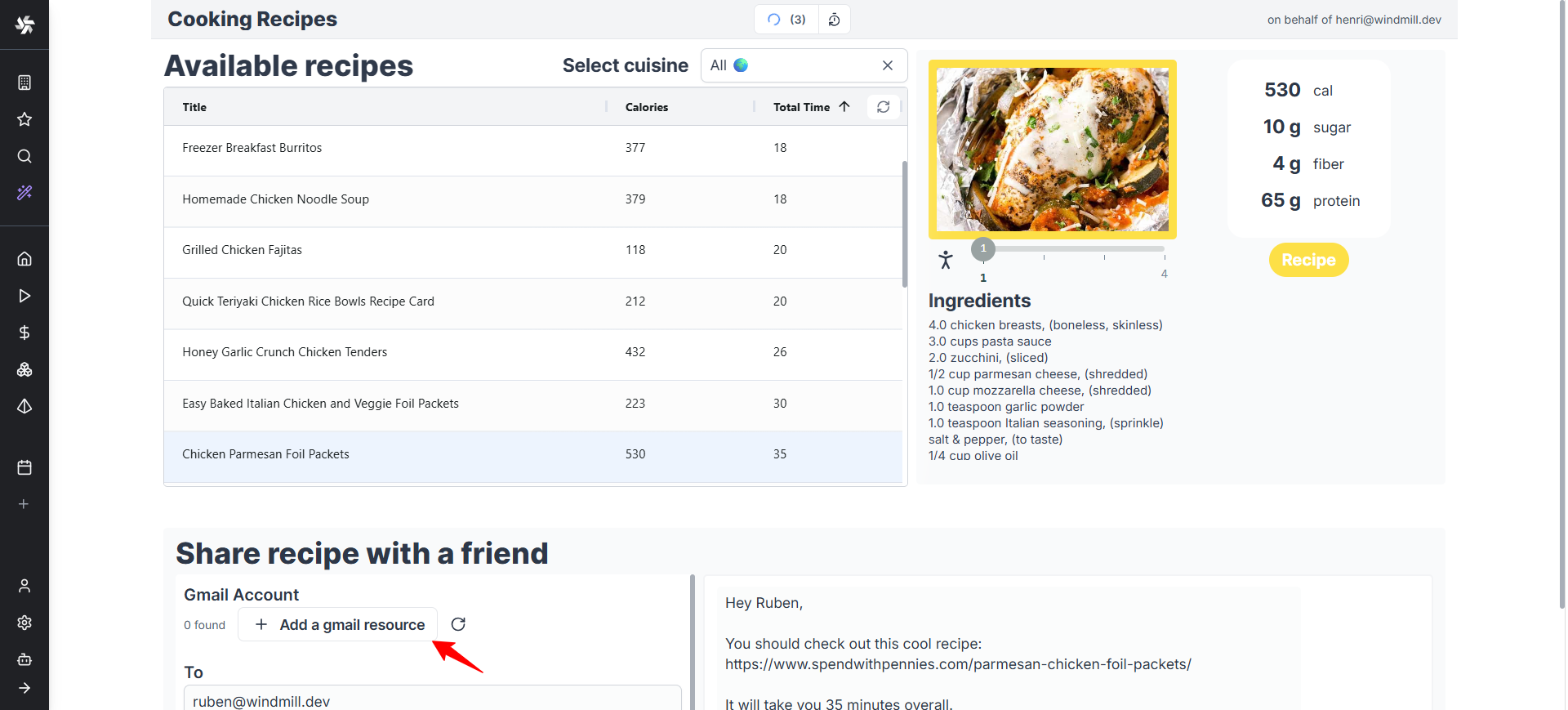1568x710 pixels.
Task: Clear the cuisine selection with X
Action: tap(888, 65)
